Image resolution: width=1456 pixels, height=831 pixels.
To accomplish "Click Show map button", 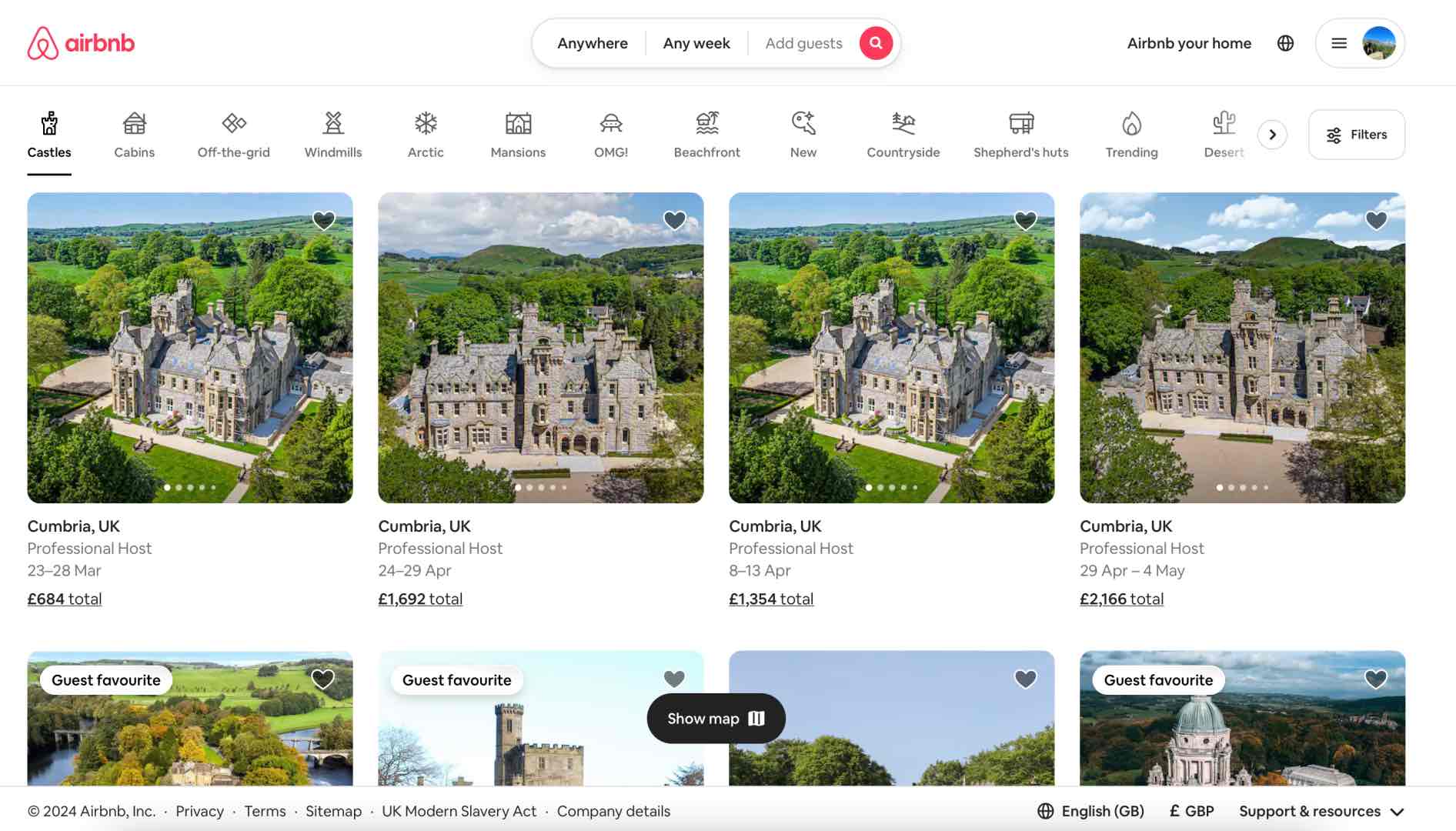I will [x=715, y=718].
